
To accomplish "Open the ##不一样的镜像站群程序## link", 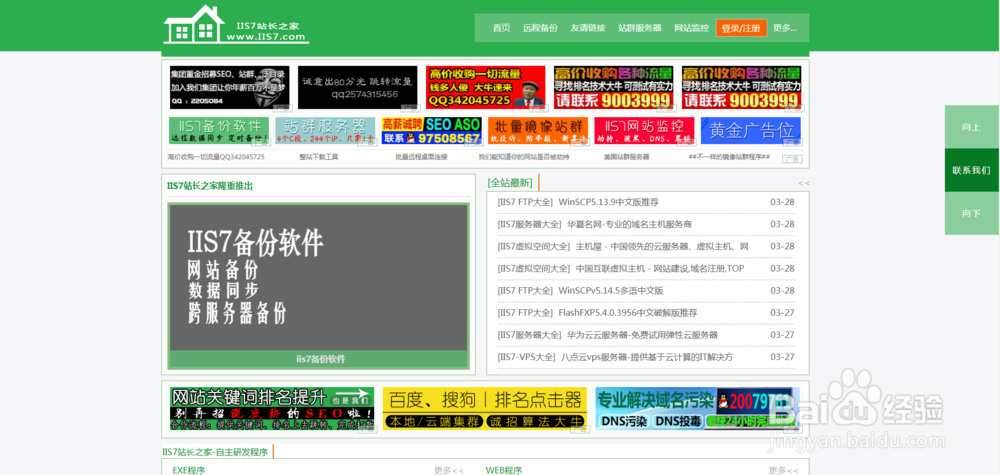I will 729,157.
